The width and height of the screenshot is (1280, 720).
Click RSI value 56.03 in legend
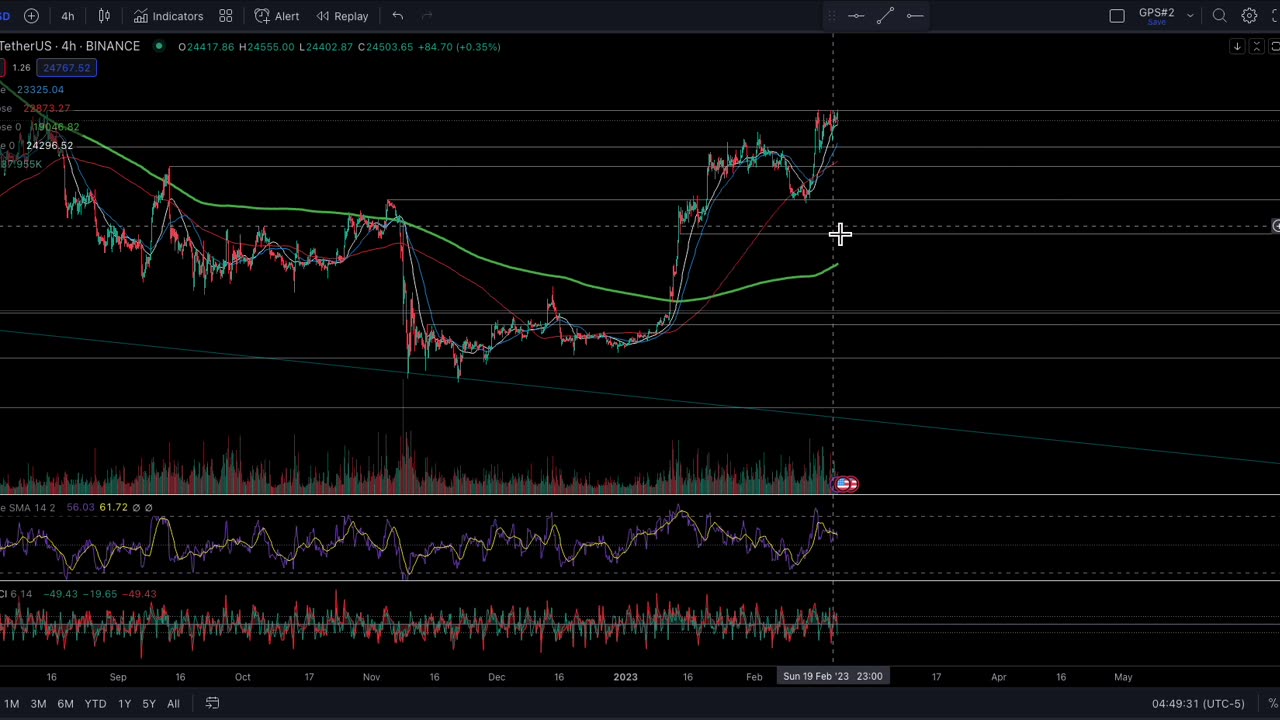tap(80, 508)
